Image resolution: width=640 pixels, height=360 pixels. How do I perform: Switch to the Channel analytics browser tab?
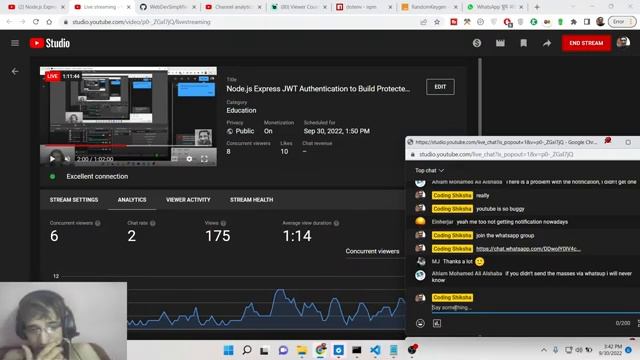click(233, 7)
